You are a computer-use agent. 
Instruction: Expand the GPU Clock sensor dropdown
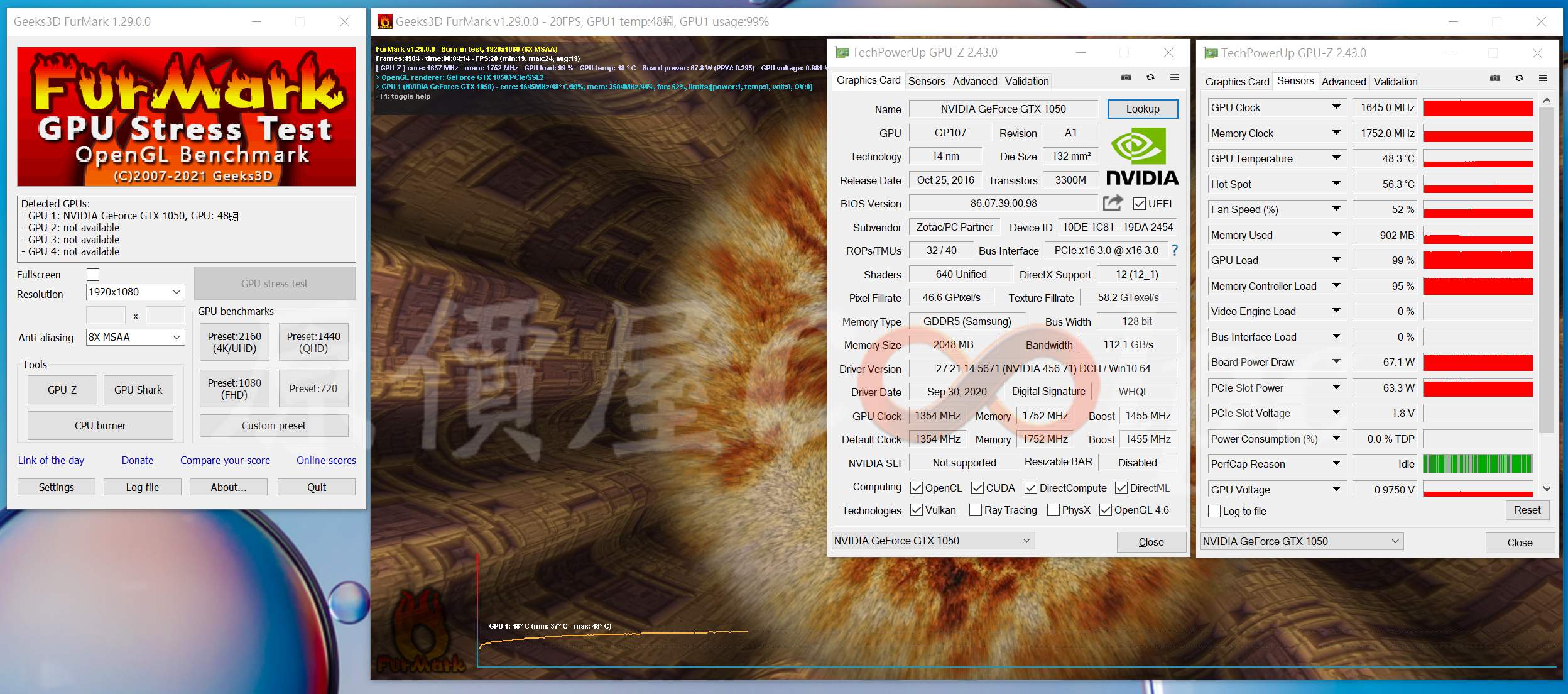click(1336, 107)
